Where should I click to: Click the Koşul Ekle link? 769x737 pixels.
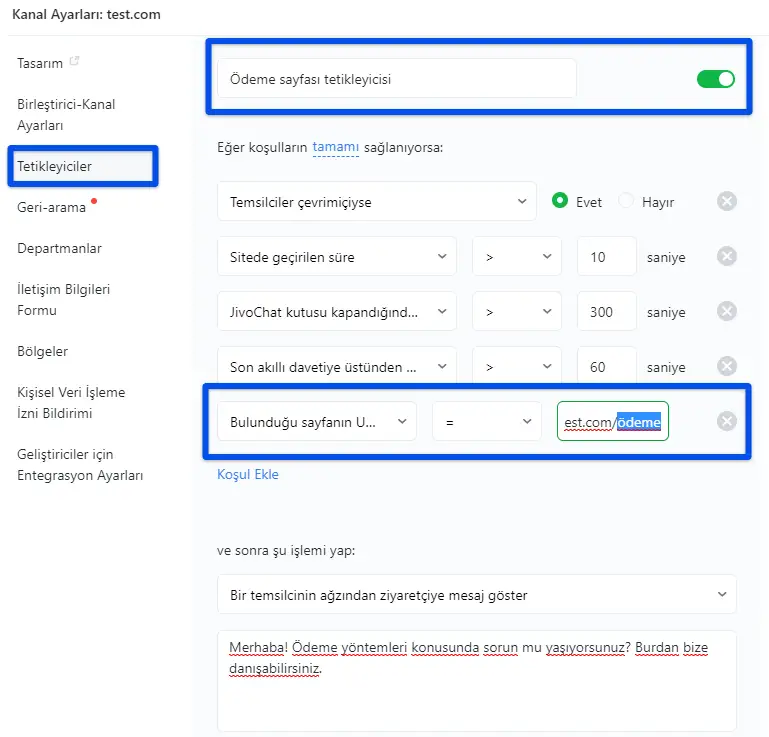point(248,474)
